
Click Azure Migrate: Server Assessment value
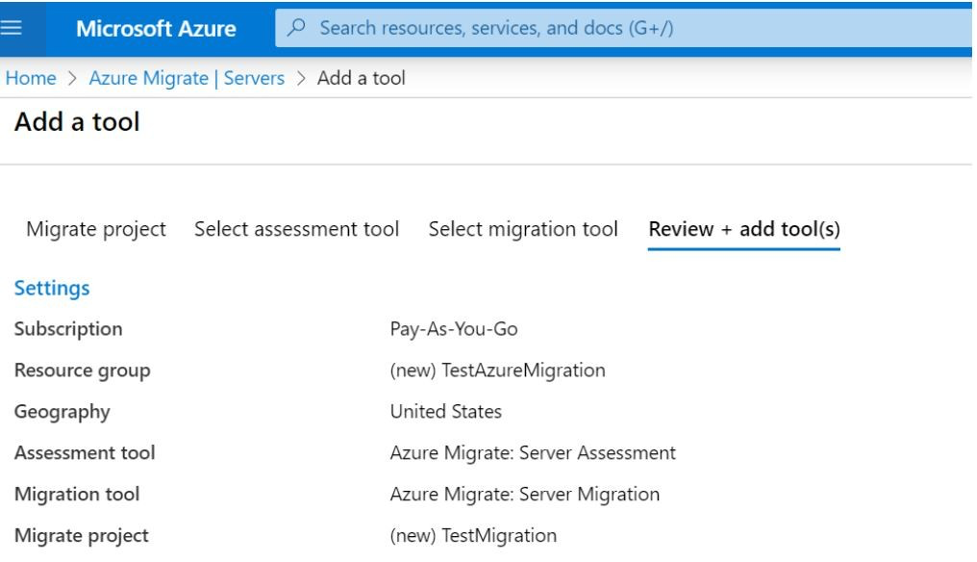(x=533, y=453)
